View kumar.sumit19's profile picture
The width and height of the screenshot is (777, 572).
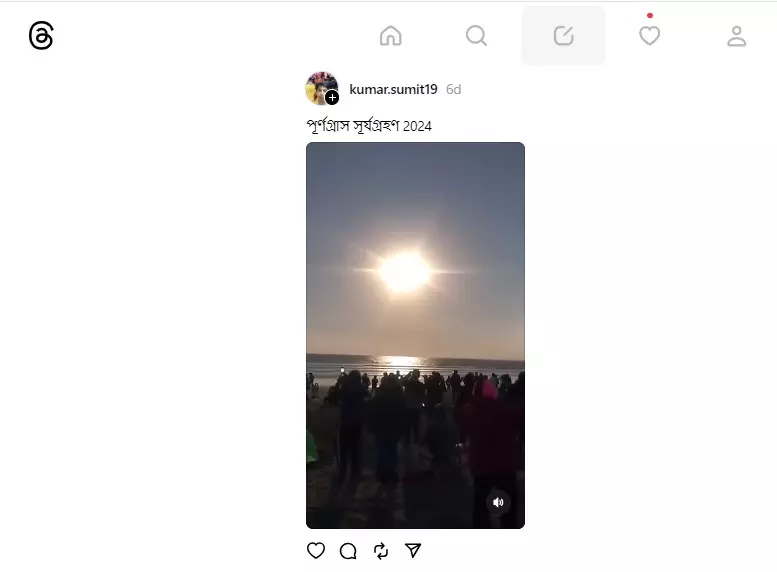coord(321,88)
